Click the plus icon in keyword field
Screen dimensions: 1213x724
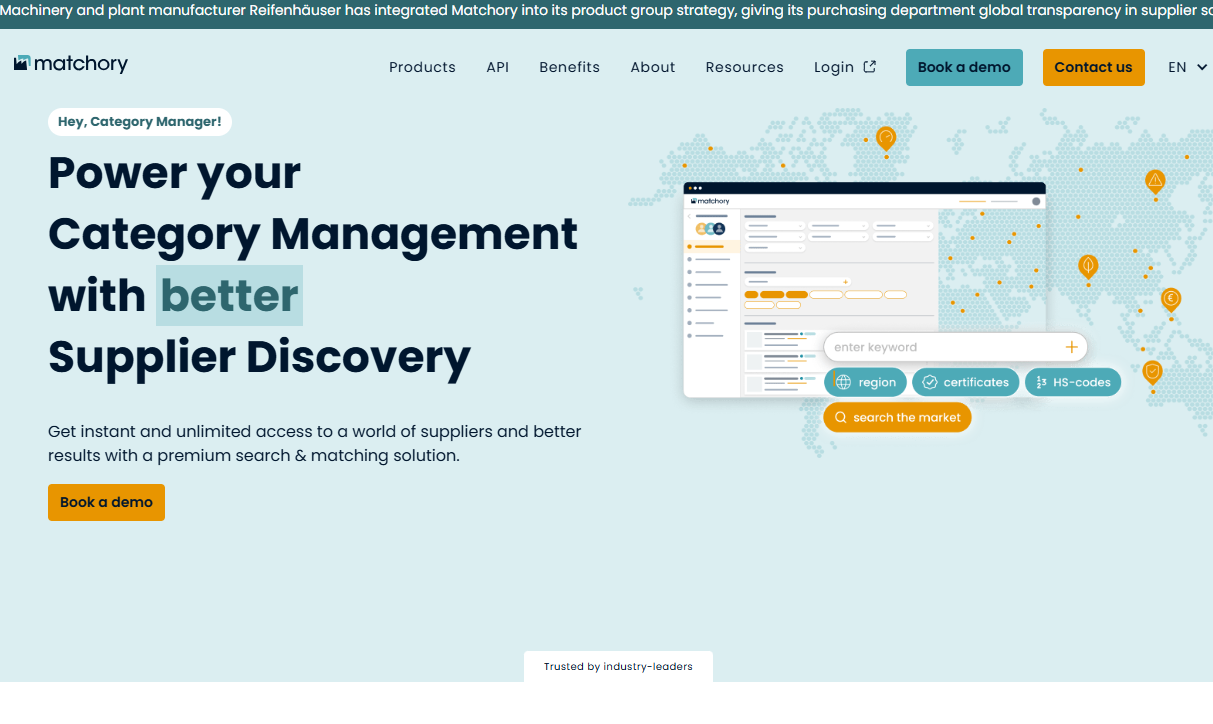click(x=1071, y=347)
